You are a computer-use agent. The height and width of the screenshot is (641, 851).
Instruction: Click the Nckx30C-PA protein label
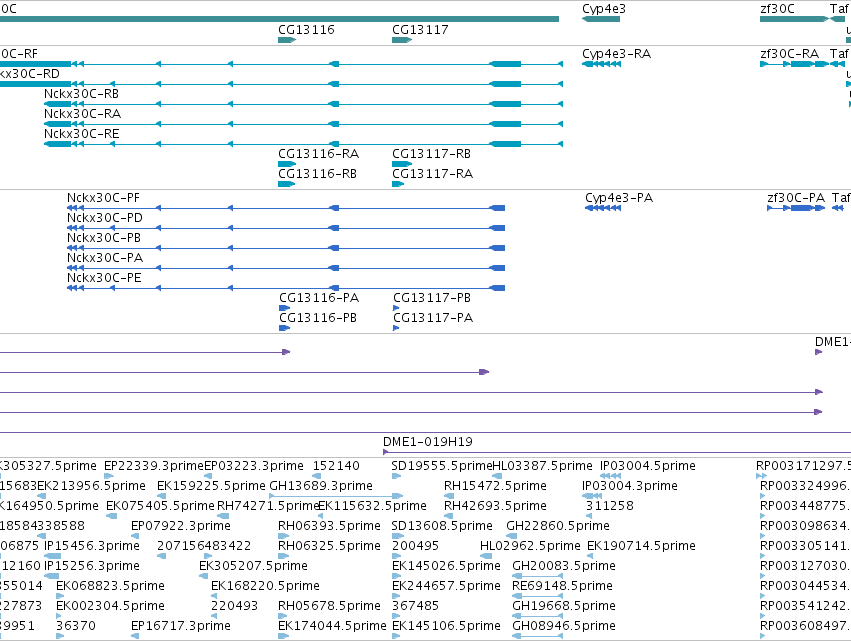(x=105, y=258)
